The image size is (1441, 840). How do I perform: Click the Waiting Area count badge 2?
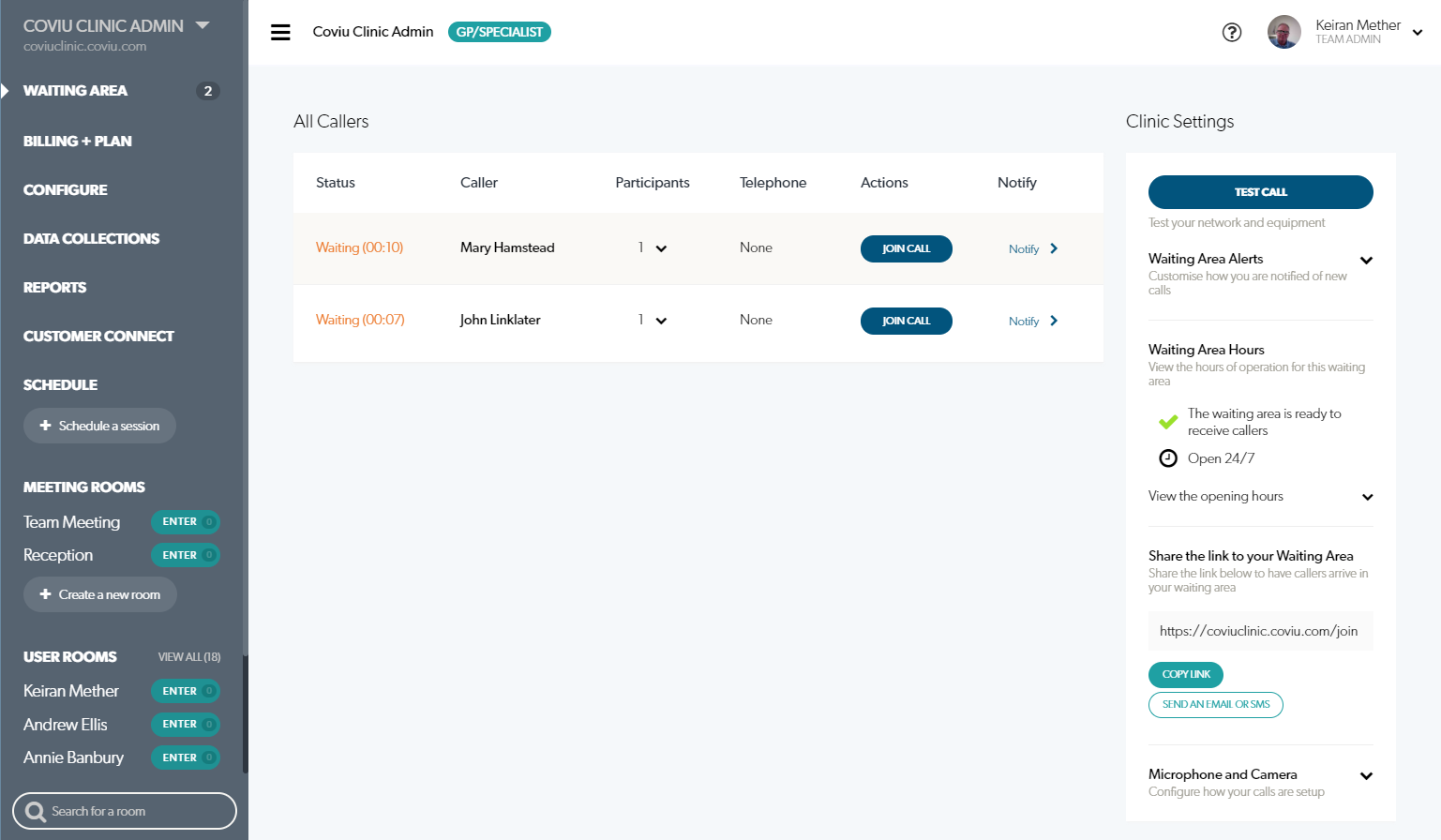coord(208,91)
